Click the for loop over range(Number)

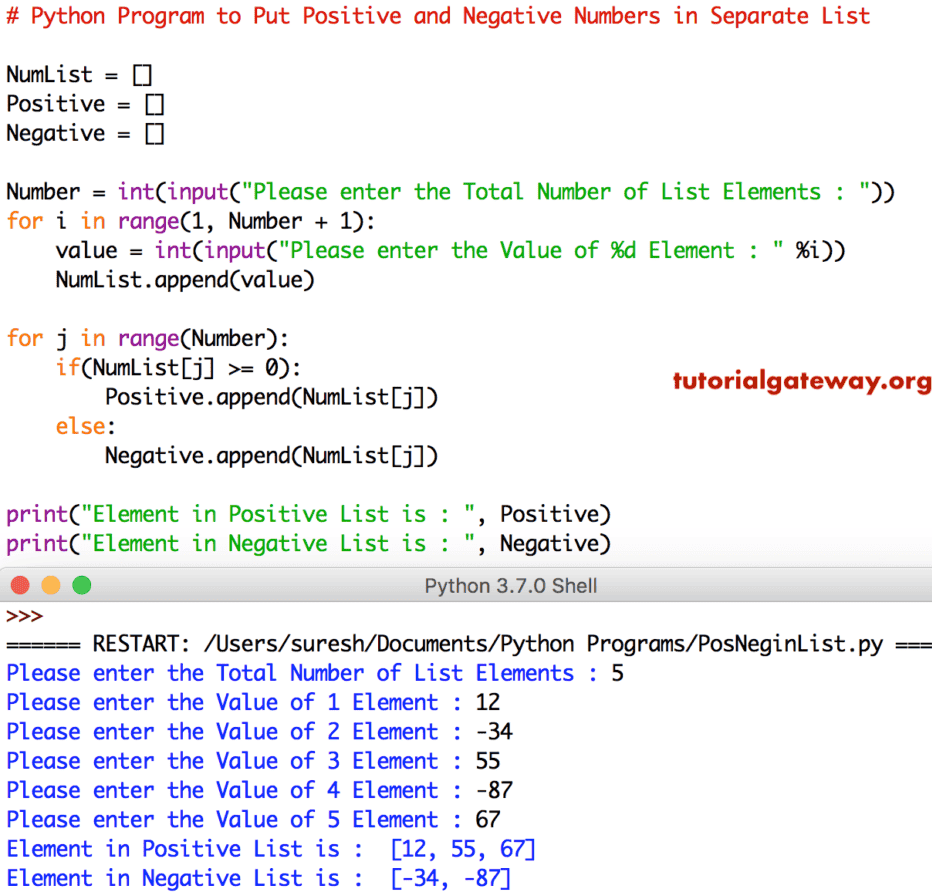[150, 338]
